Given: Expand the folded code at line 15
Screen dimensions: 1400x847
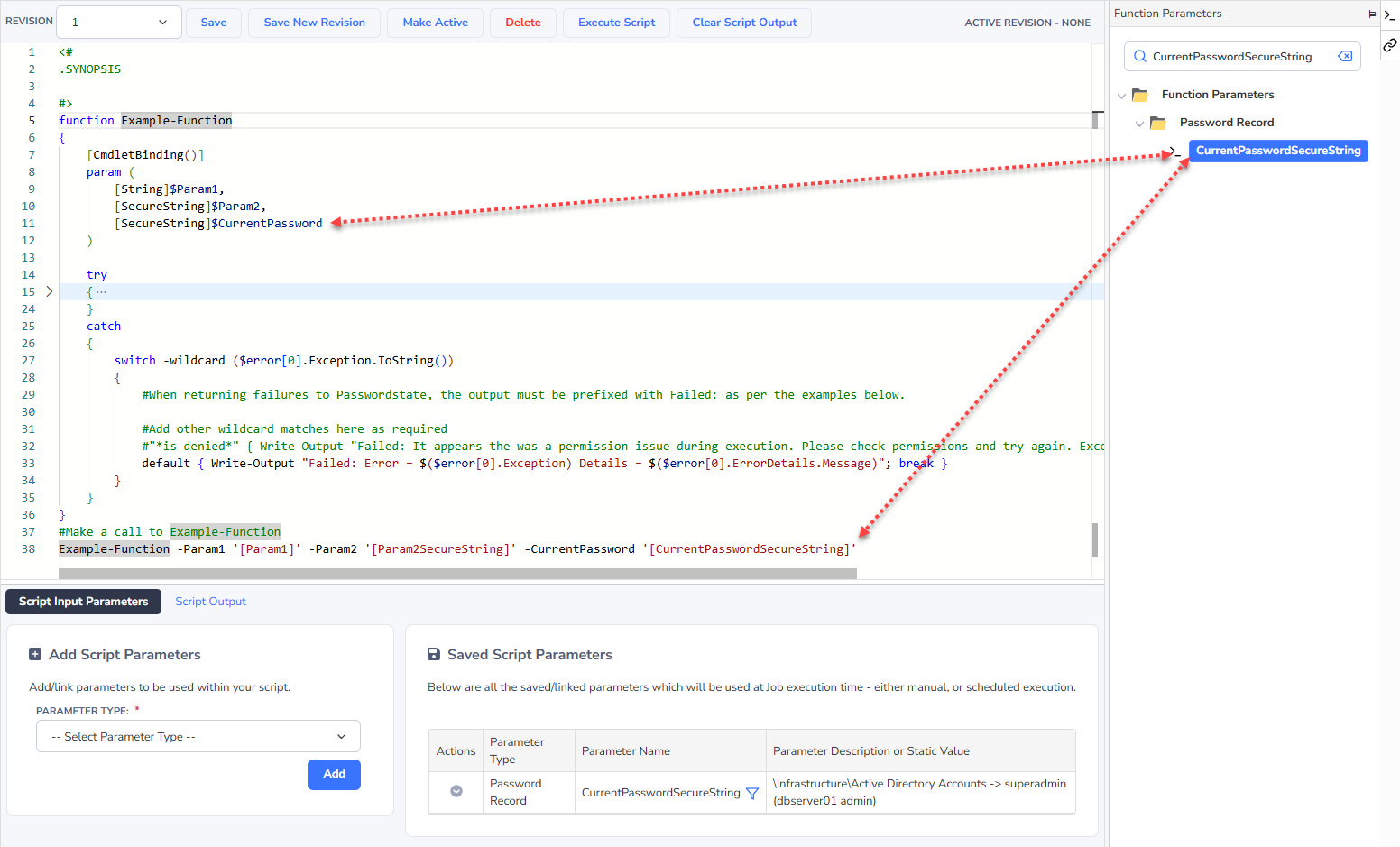Looking at the screenshot, I should [x=49, y=291].
